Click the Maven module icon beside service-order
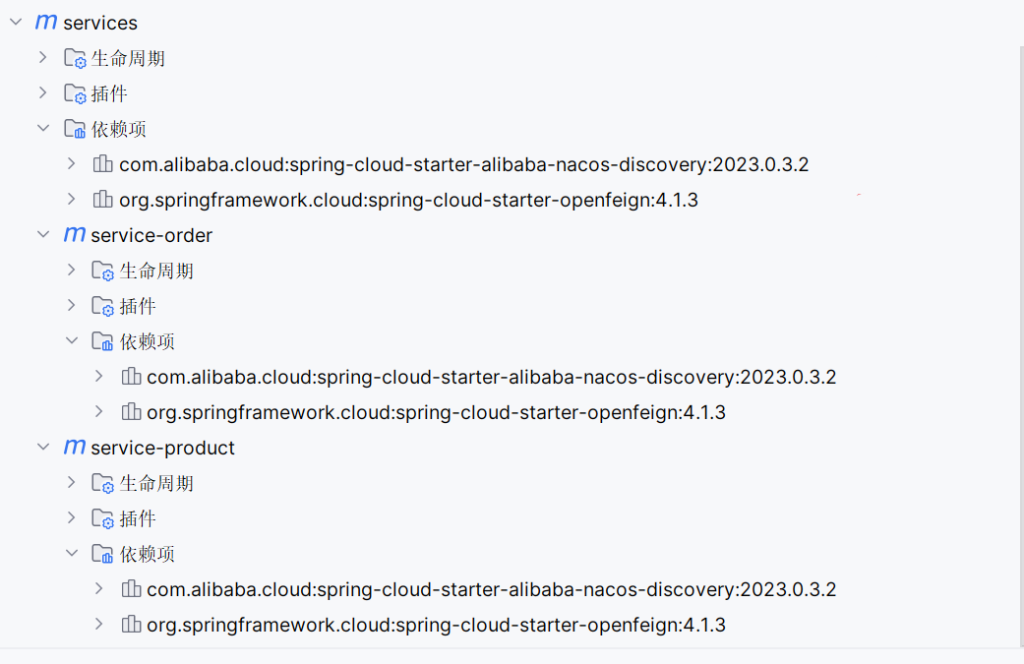Viewport: 1024px width, 664px height. 74,235
